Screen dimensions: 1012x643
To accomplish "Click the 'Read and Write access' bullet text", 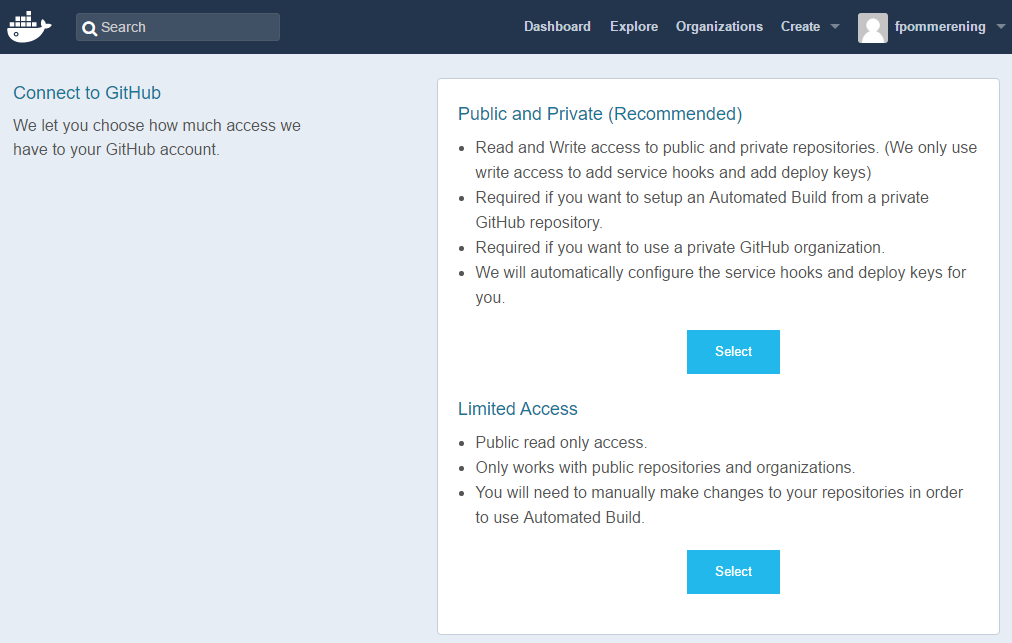I will [726, 160].
